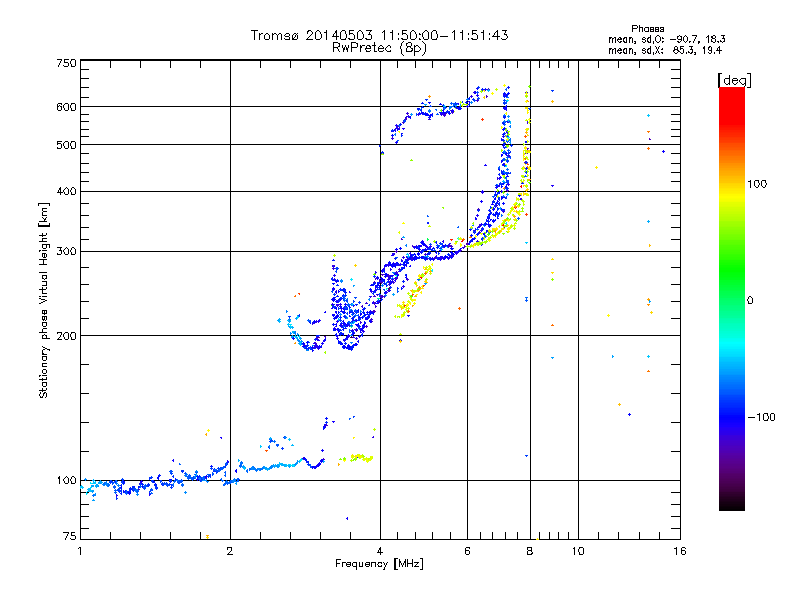Click the '1' x-axis tick label

pos(80,551)
